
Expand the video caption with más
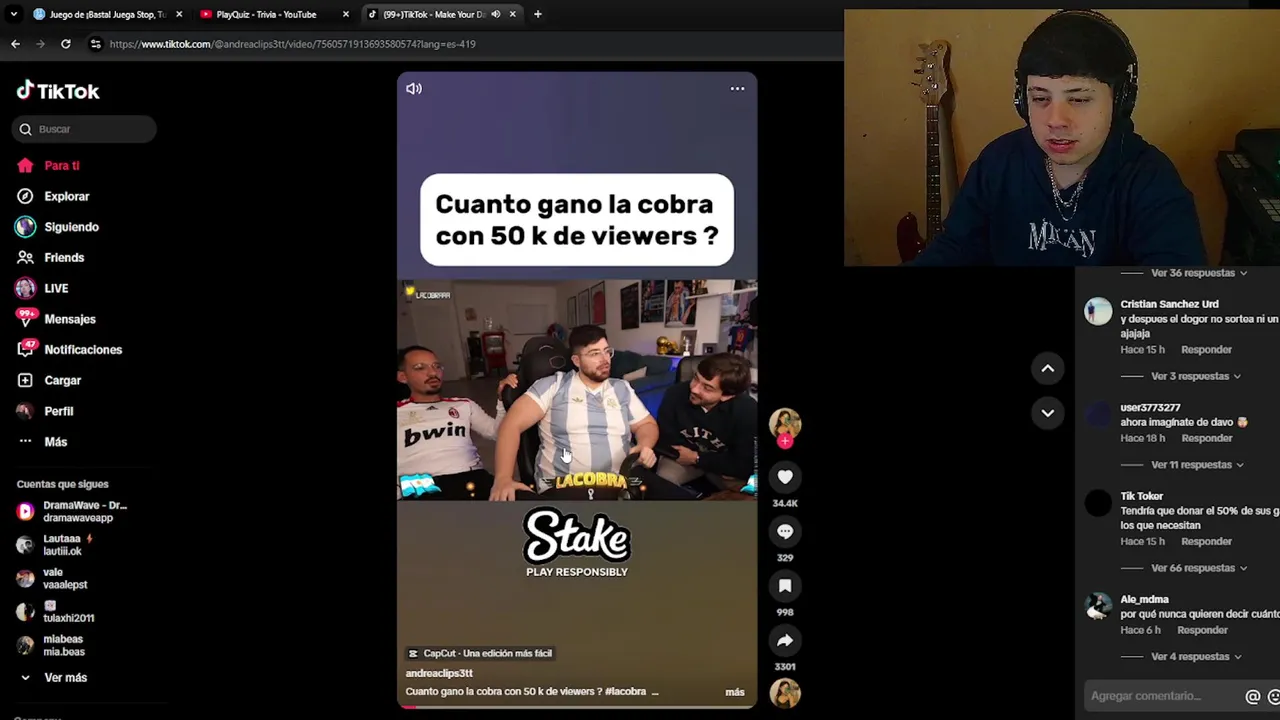click(x=735, y=692)
